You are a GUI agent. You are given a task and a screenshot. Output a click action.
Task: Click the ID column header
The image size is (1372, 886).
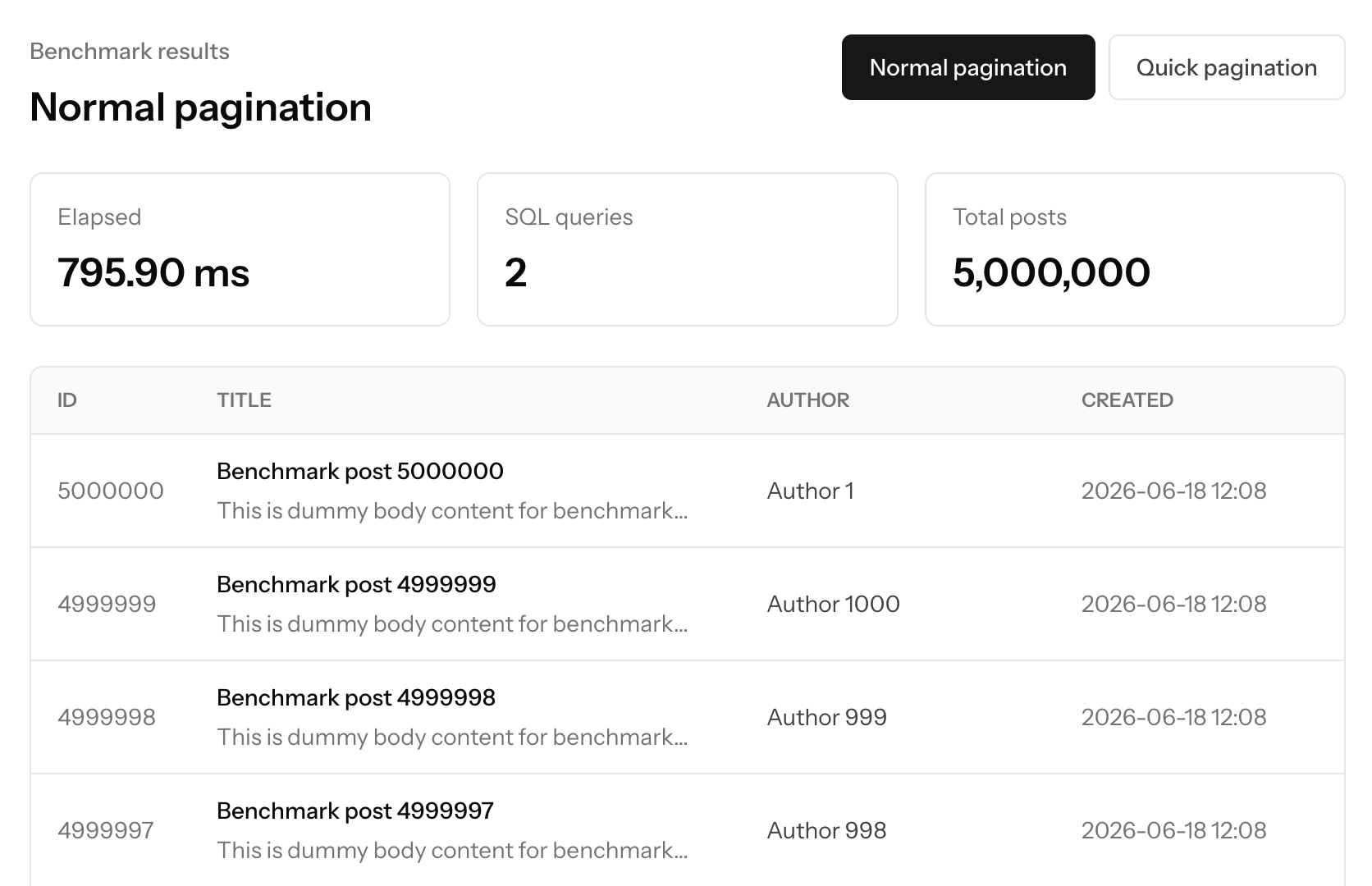67,400
